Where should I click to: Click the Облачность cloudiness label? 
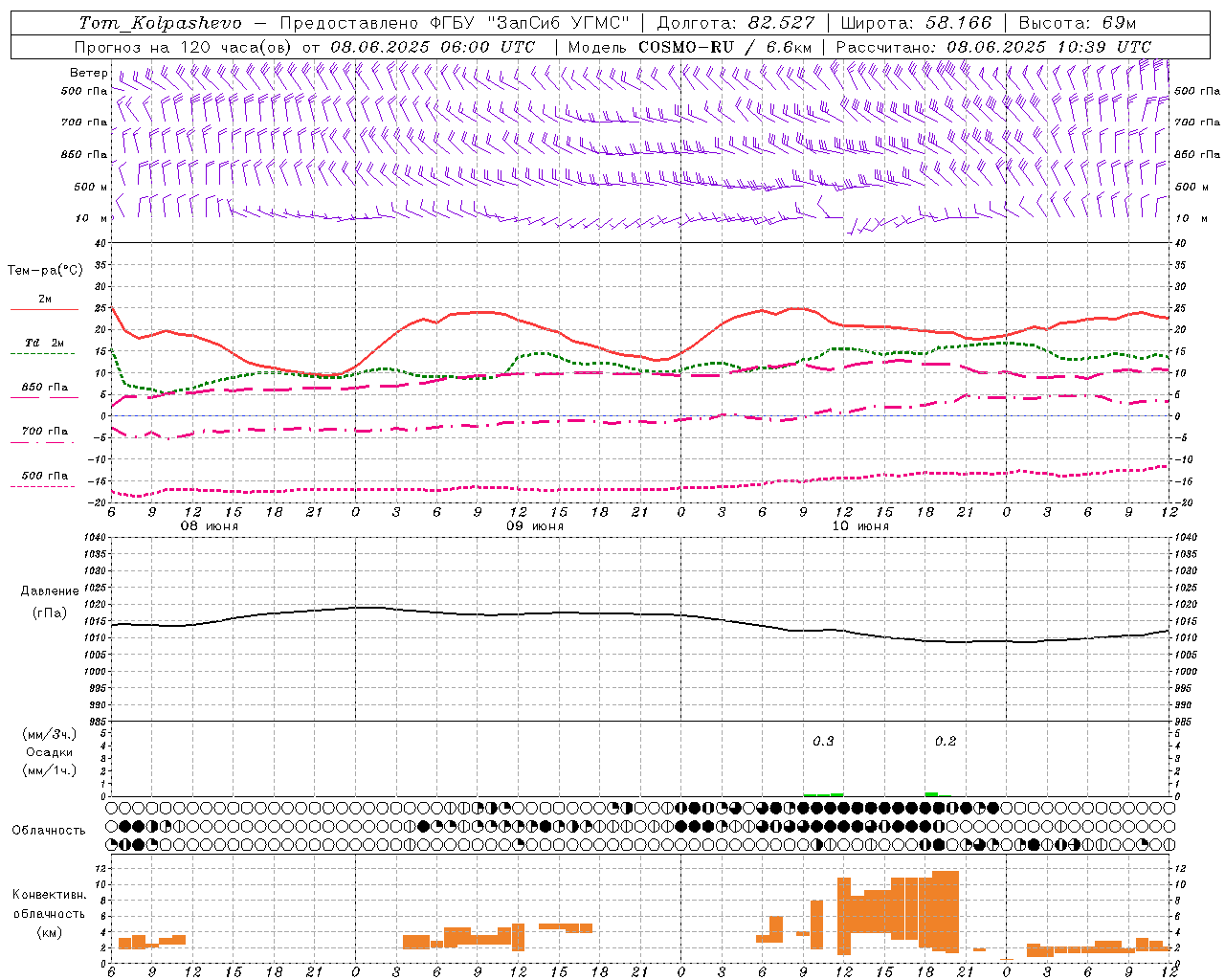pos(49,830)
